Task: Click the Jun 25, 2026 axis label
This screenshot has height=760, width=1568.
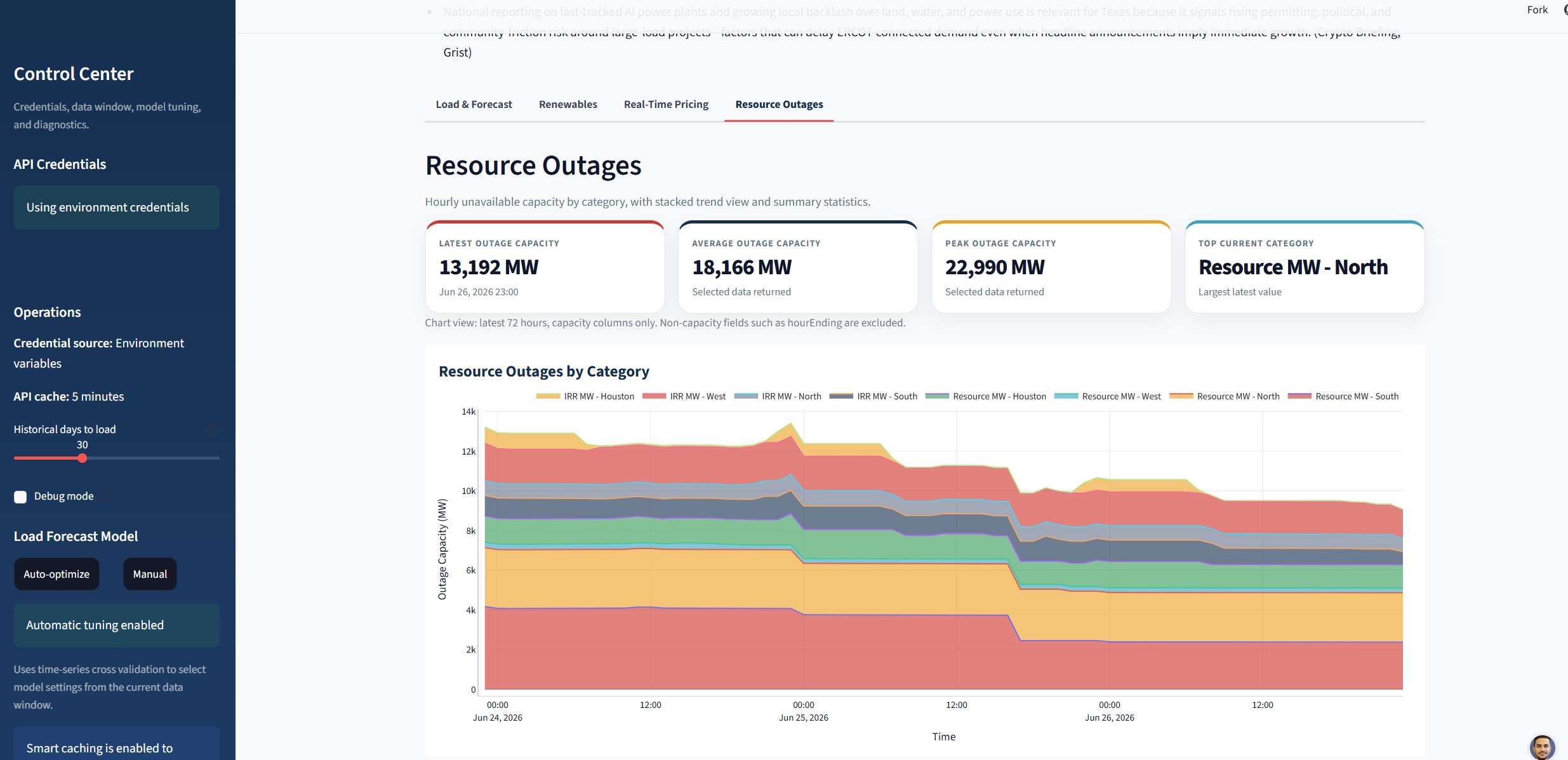Action: [804, 717]
